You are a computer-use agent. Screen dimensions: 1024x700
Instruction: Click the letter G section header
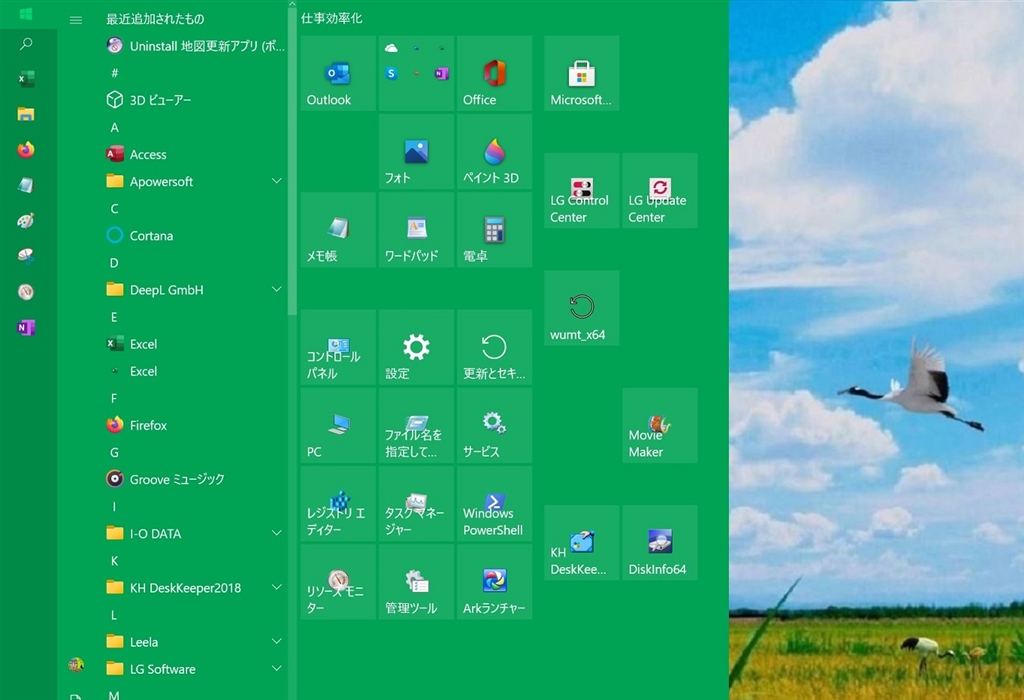(114, 453)
